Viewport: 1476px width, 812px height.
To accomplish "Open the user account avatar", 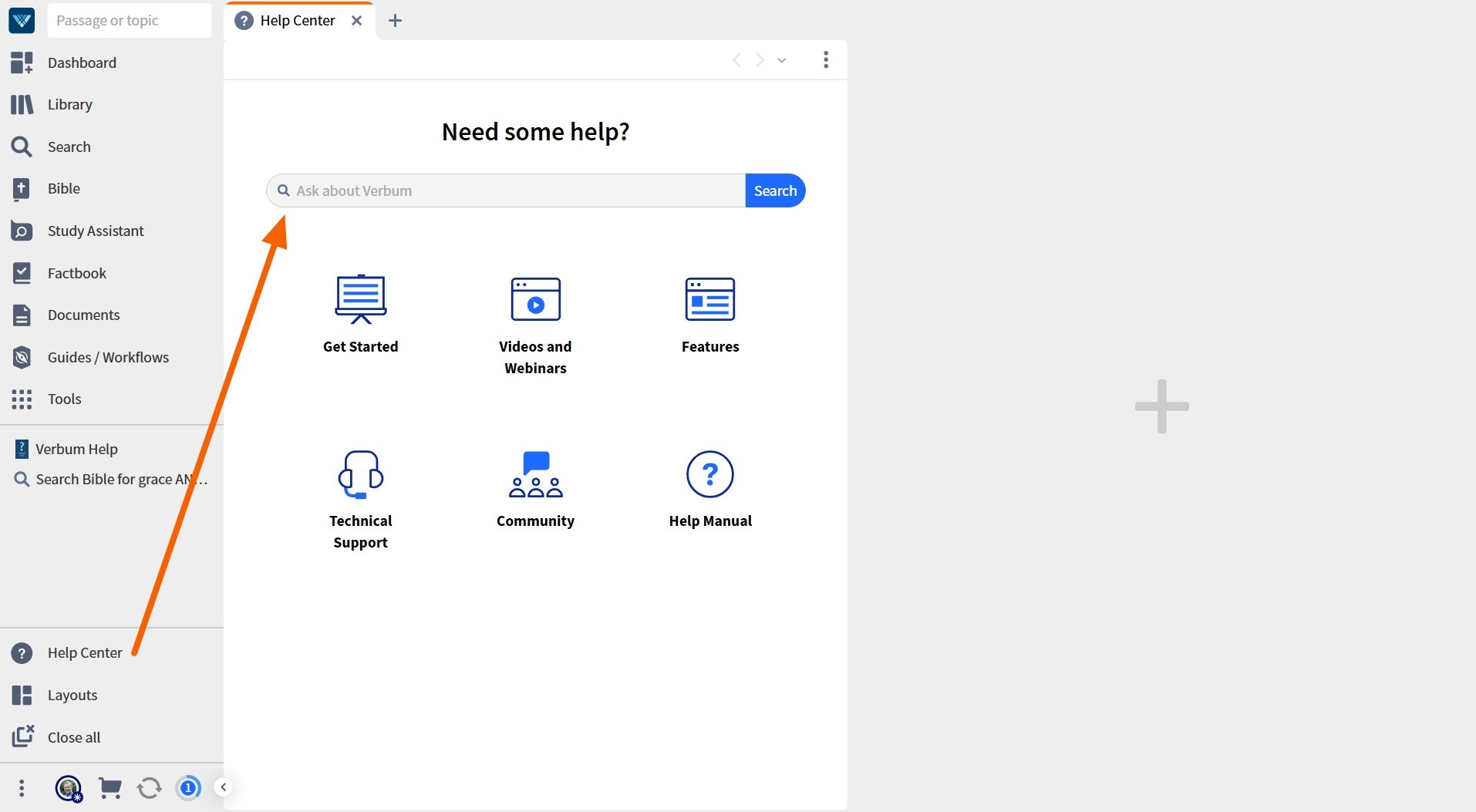I will 69,788.
